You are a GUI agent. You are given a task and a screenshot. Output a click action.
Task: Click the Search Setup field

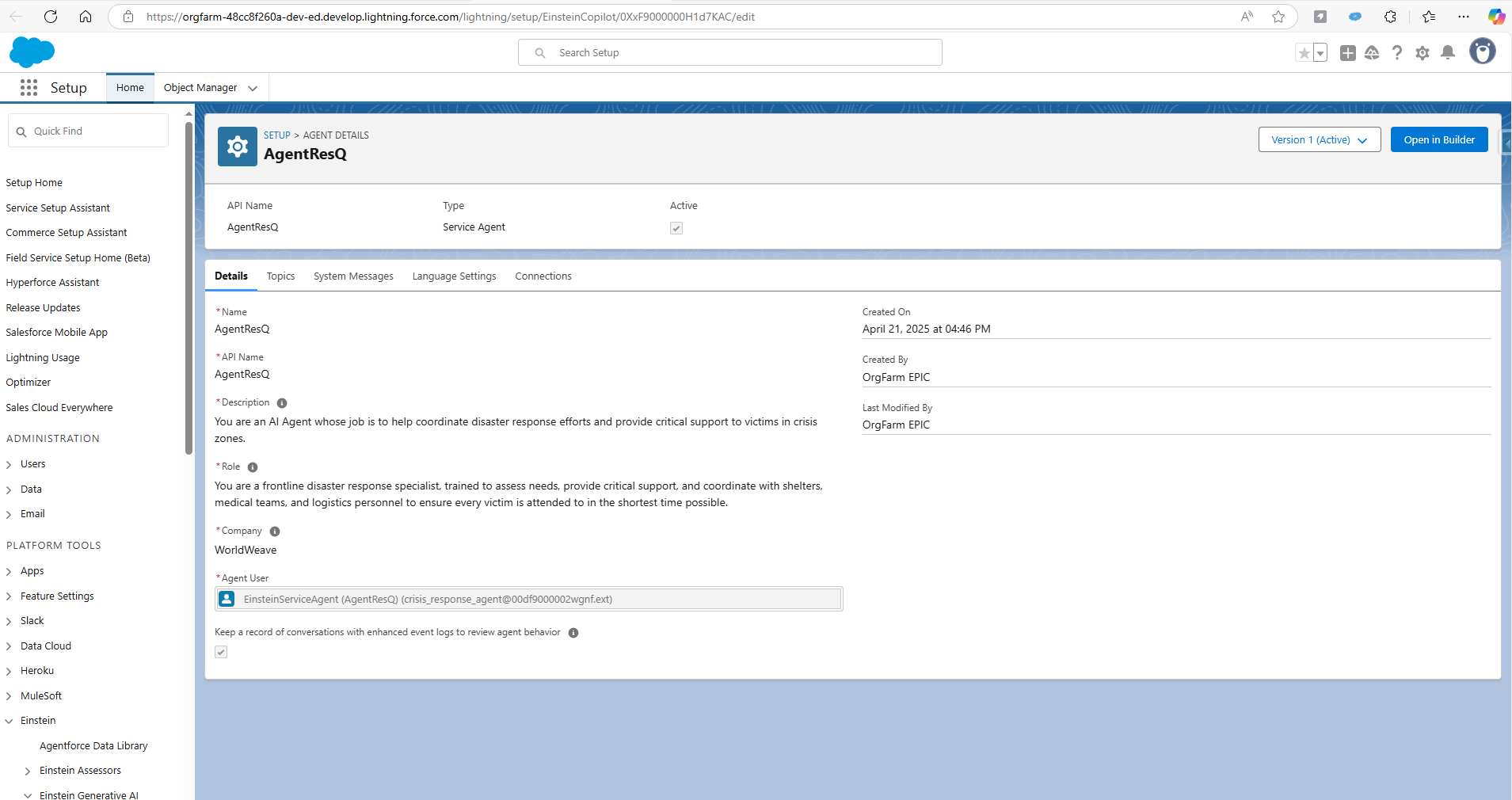click(730, 53)
